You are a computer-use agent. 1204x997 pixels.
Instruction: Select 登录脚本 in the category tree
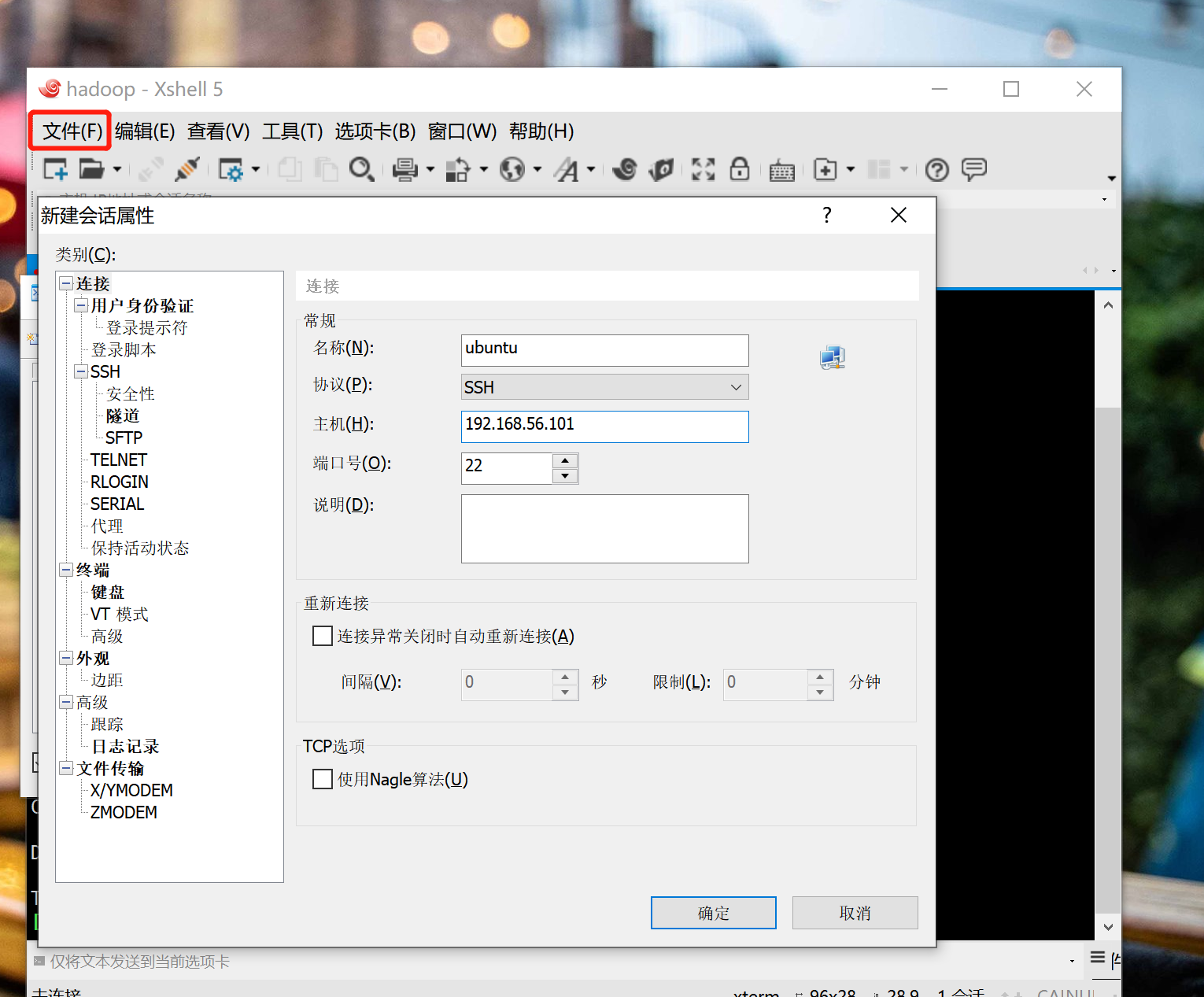[x=124, y=349]
